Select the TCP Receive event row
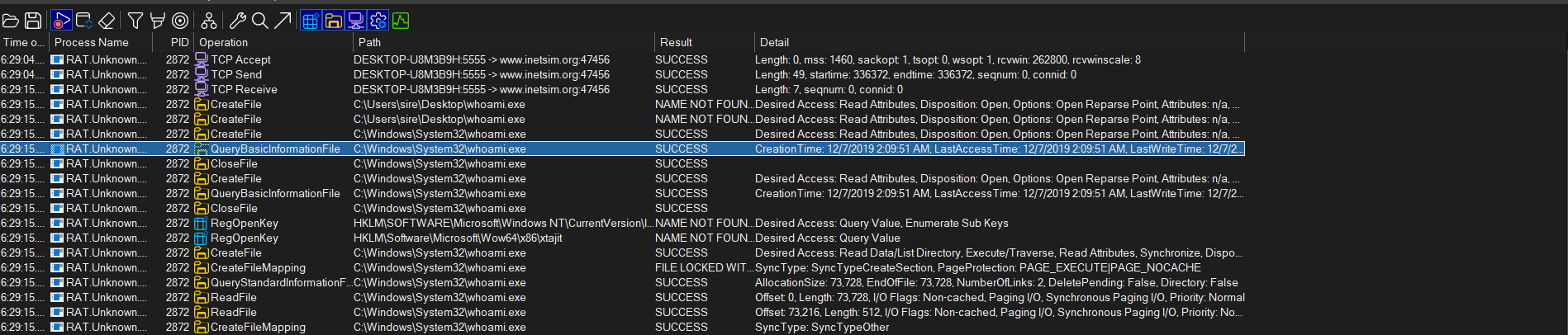This screenshot has height=335, width=1568. tap(244, 89)
